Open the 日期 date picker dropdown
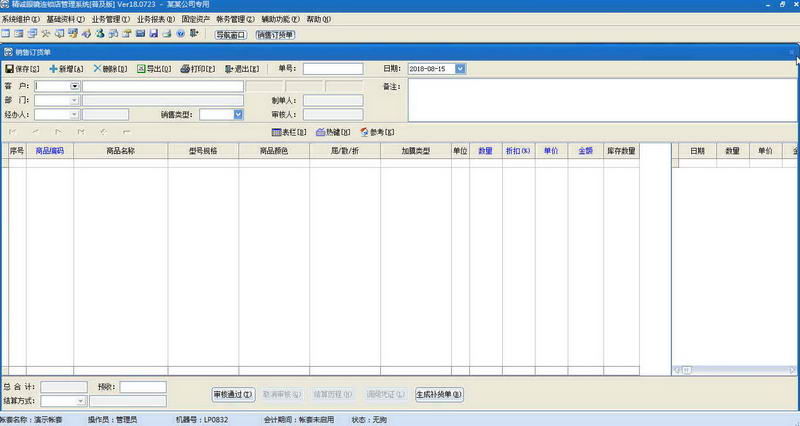The image size is (800, 426). [x=460, y=69]
